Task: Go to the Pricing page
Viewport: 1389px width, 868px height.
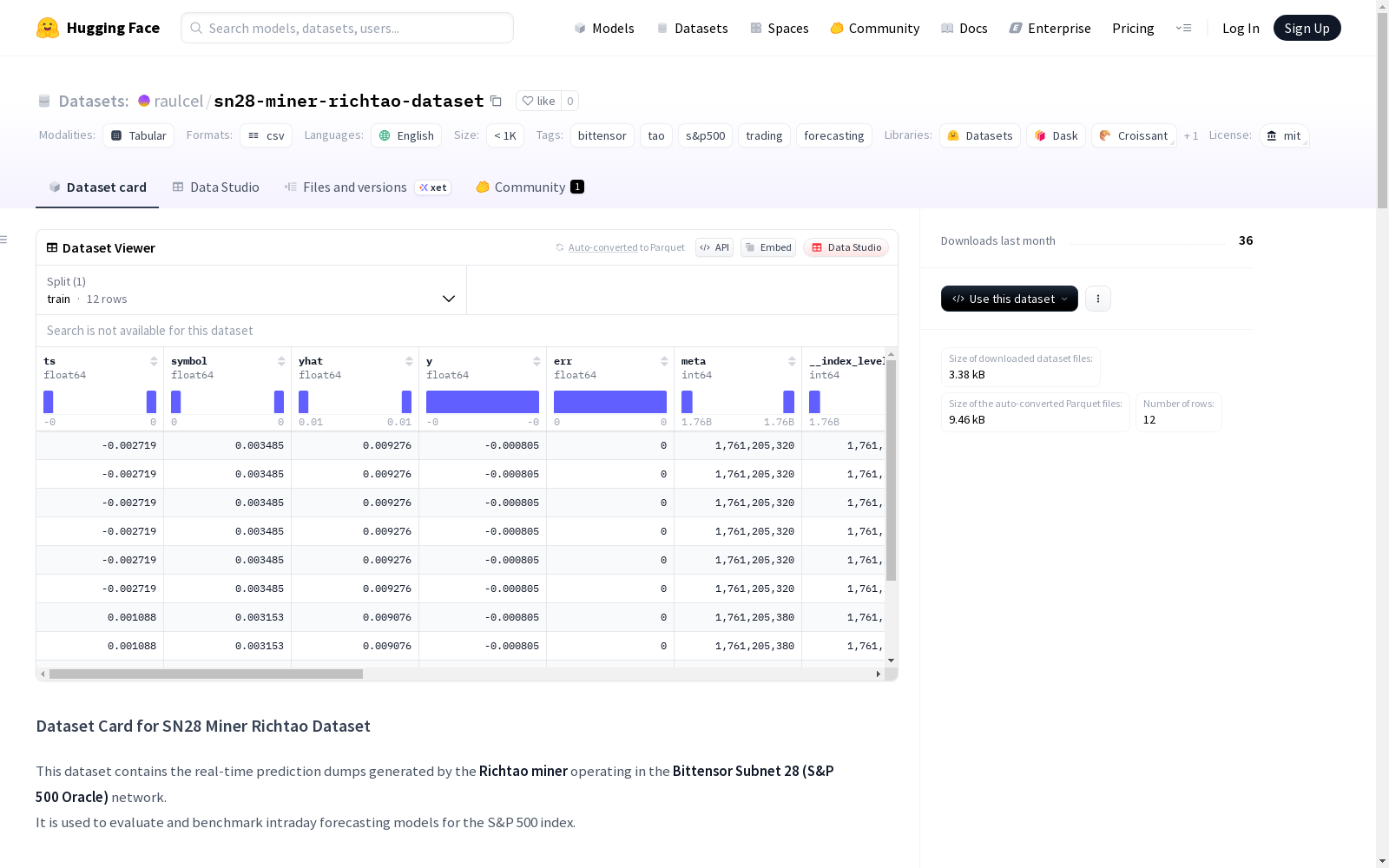Action: pos(1133,28)
